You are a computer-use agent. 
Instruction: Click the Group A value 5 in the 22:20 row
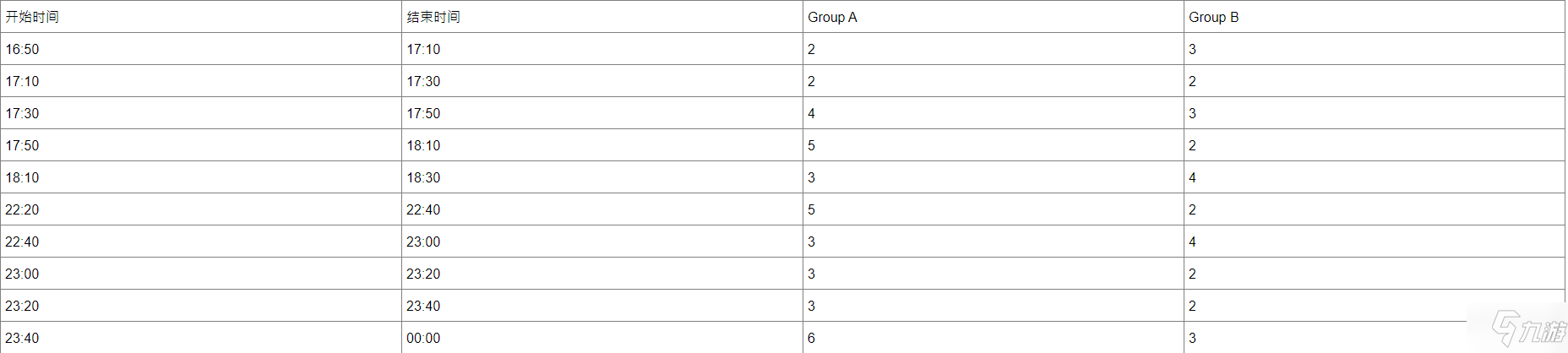[994, 209]
